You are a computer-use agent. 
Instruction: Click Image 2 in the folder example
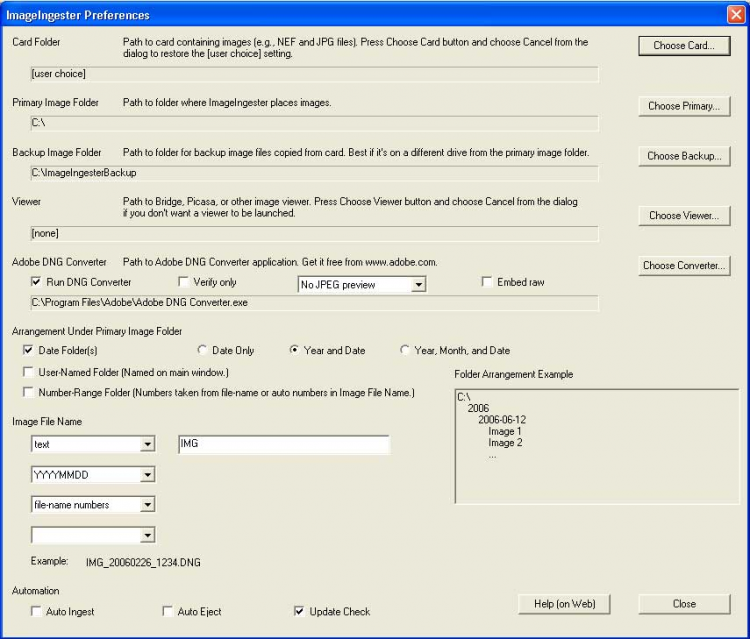click(x=505, y=443)
